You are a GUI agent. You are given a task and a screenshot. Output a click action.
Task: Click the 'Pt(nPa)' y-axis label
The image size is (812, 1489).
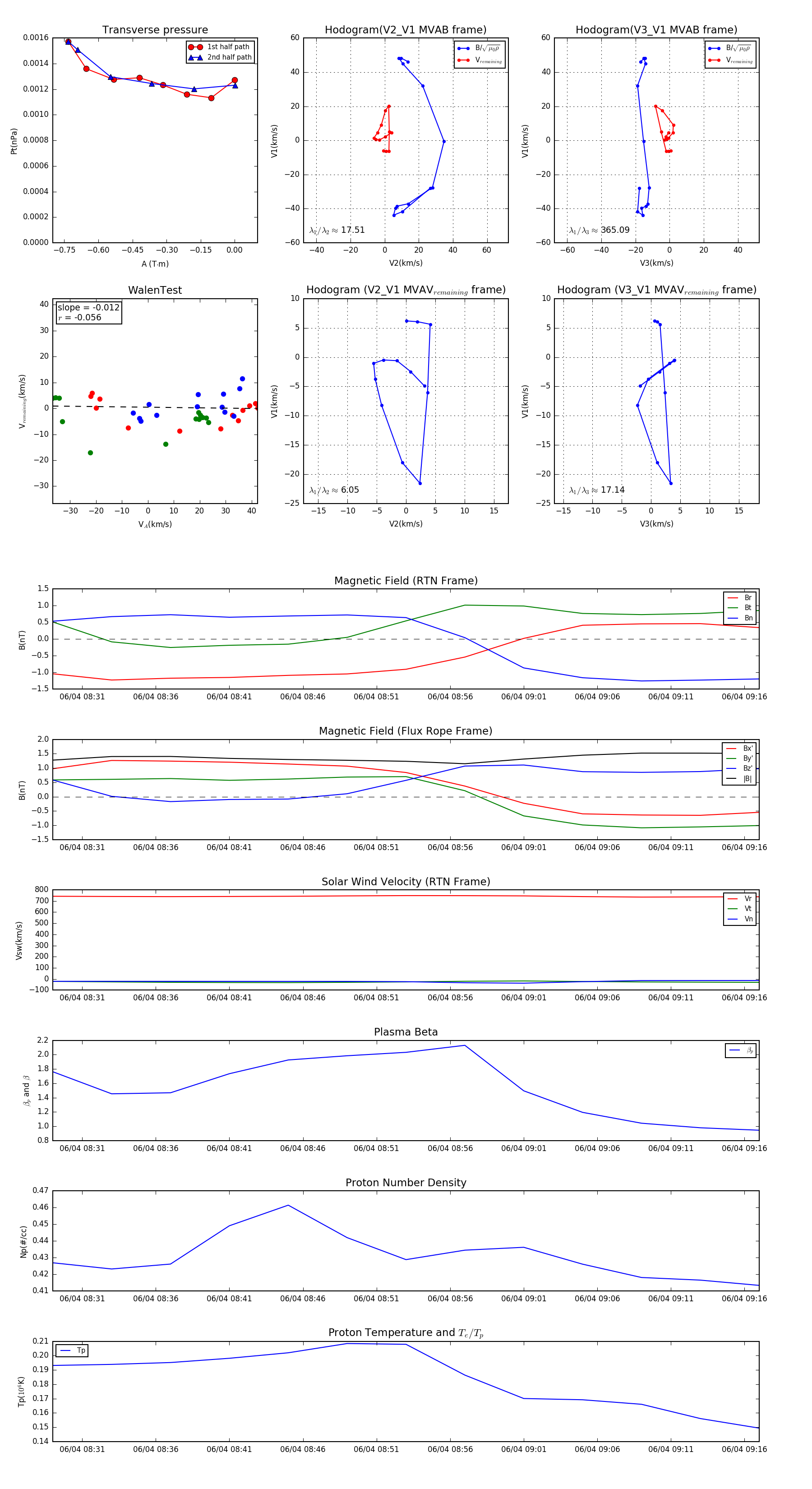click(14, 140)
